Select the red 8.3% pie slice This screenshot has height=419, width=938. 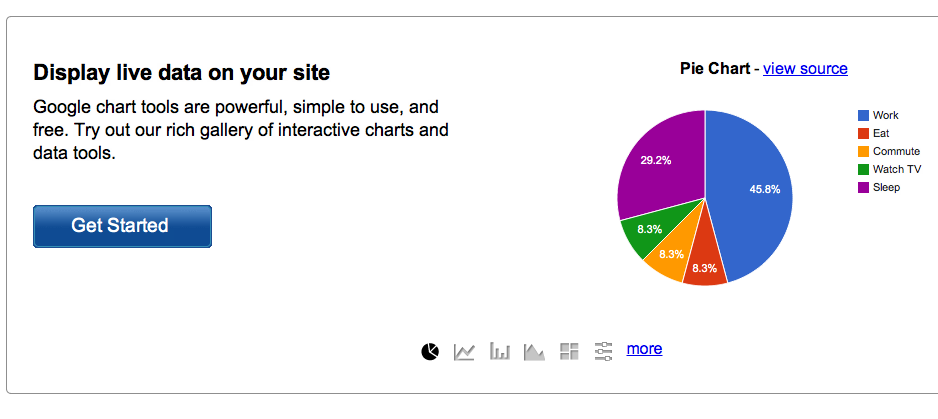tap(705, 268)
